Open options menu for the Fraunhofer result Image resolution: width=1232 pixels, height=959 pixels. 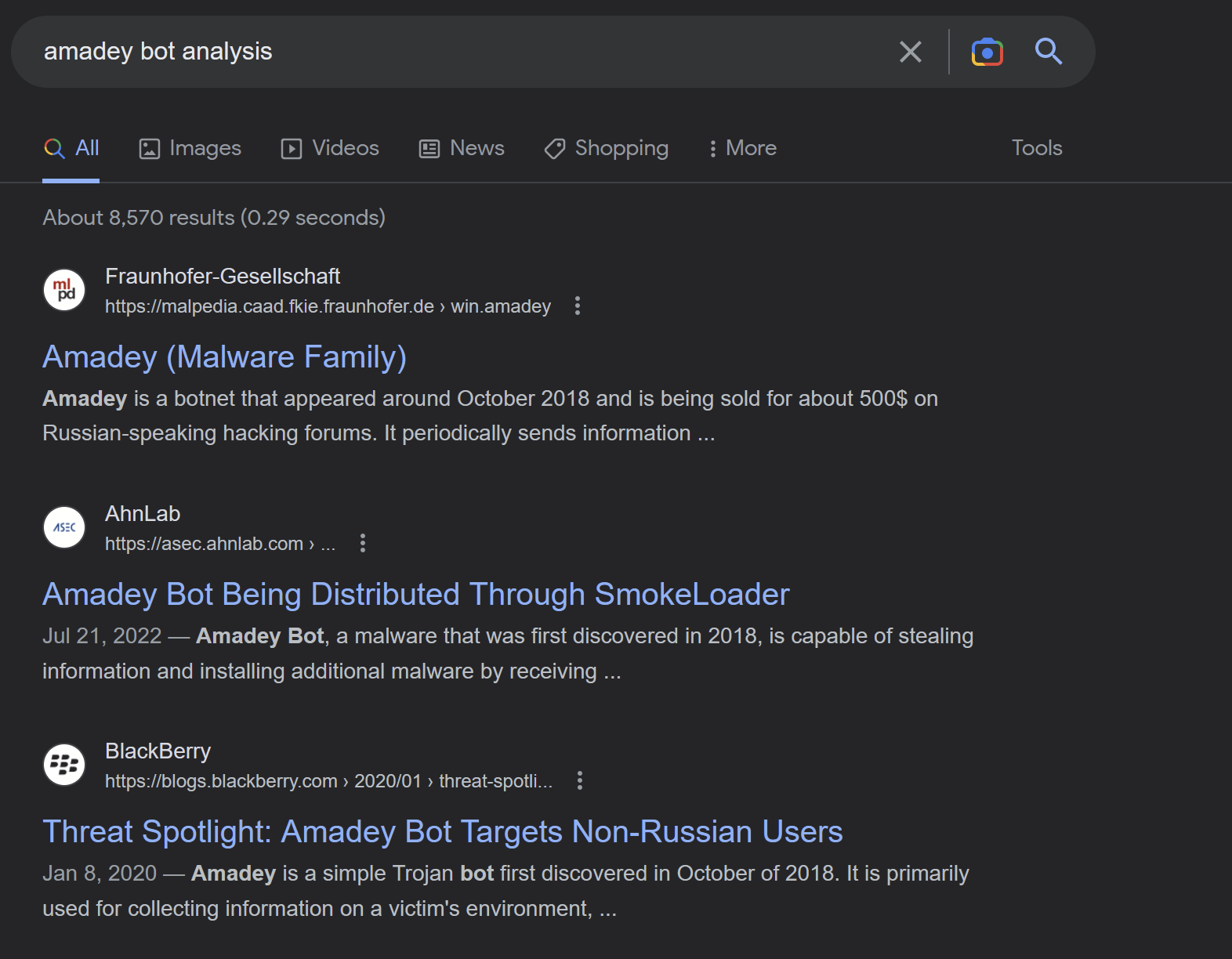pyautogui.click(x=578, y=306)
